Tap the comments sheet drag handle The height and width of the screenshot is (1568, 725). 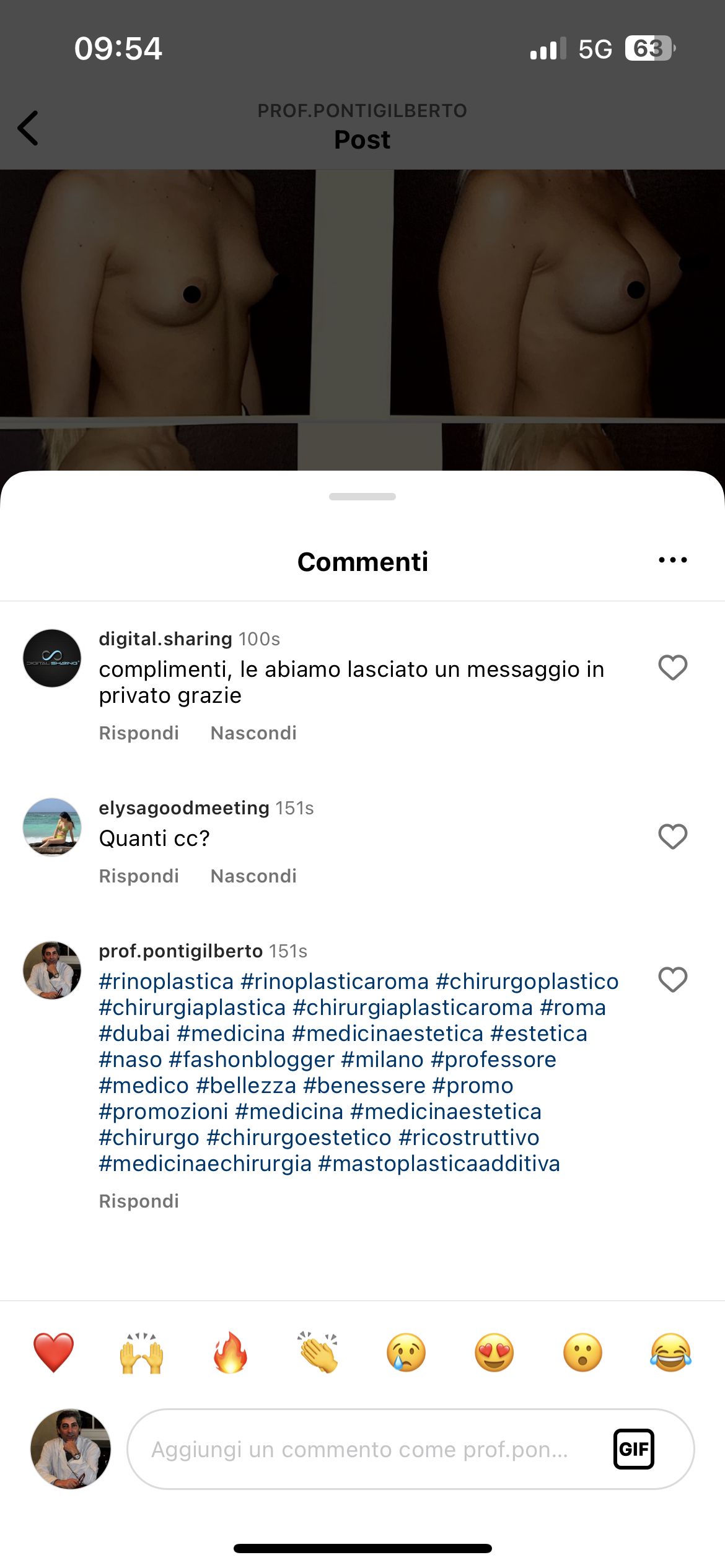(362, 497)
